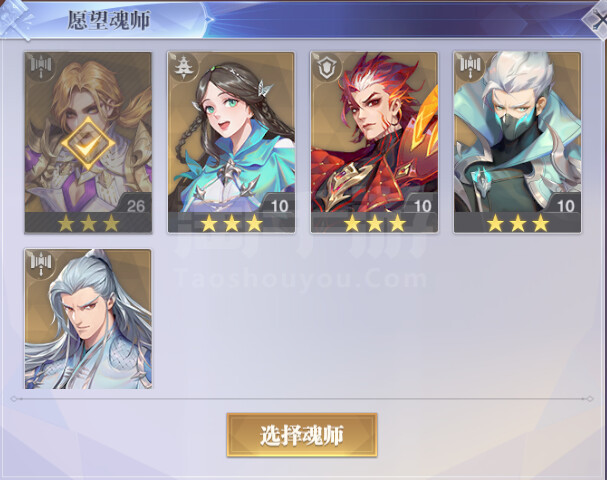Screen dimensions: 607x480
Task: Click the attack-type icon on blonde hero card
Action: pos(41,66)
